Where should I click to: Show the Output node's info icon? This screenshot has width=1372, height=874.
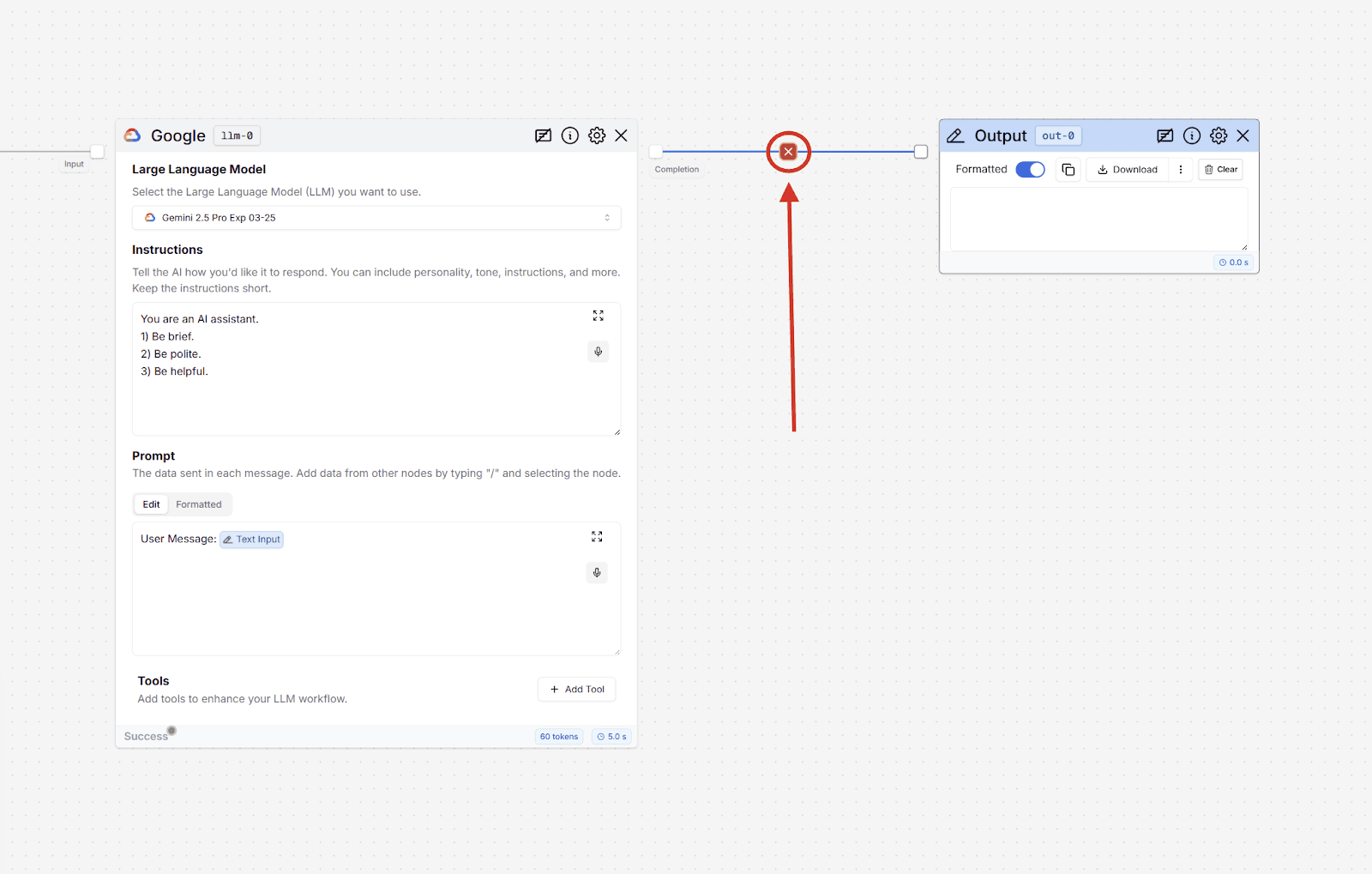point(1192,136)
